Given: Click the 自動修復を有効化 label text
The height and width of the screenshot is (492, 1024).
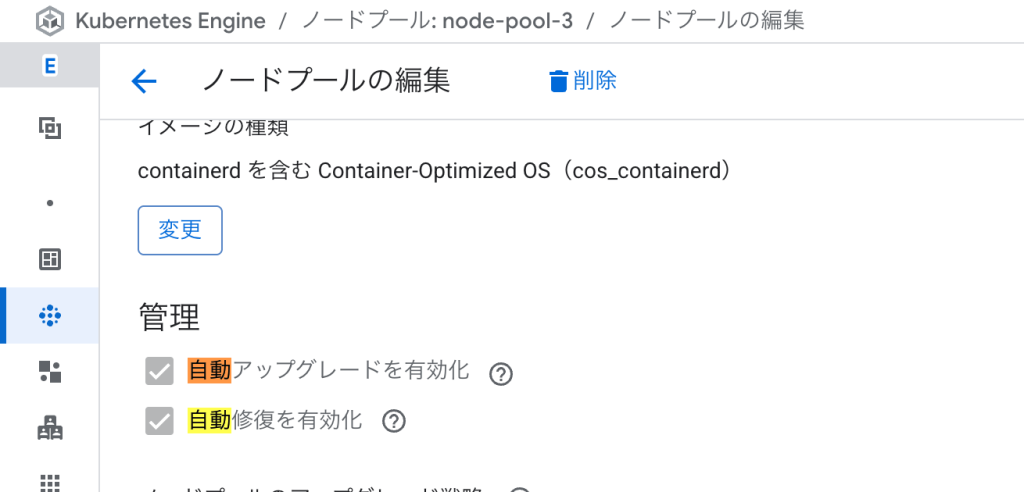Looking at the screenshot, I should [275, 419].
